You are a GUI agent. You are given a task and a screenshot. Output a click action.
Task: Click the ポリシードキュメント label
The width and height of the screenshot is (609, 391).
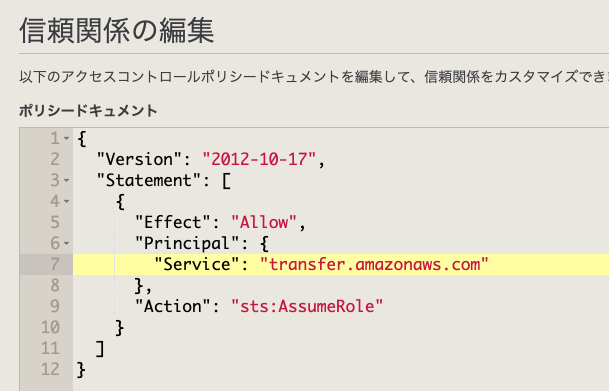click(x=88, y=111)
